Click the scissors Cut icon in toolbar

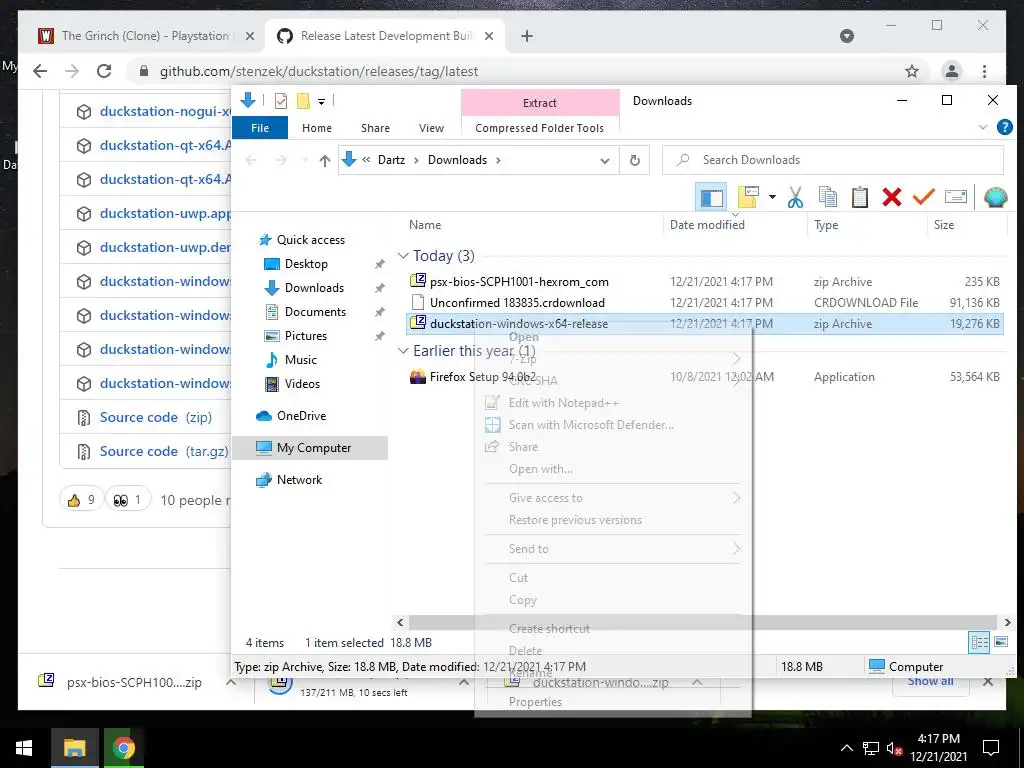point(795,197)
